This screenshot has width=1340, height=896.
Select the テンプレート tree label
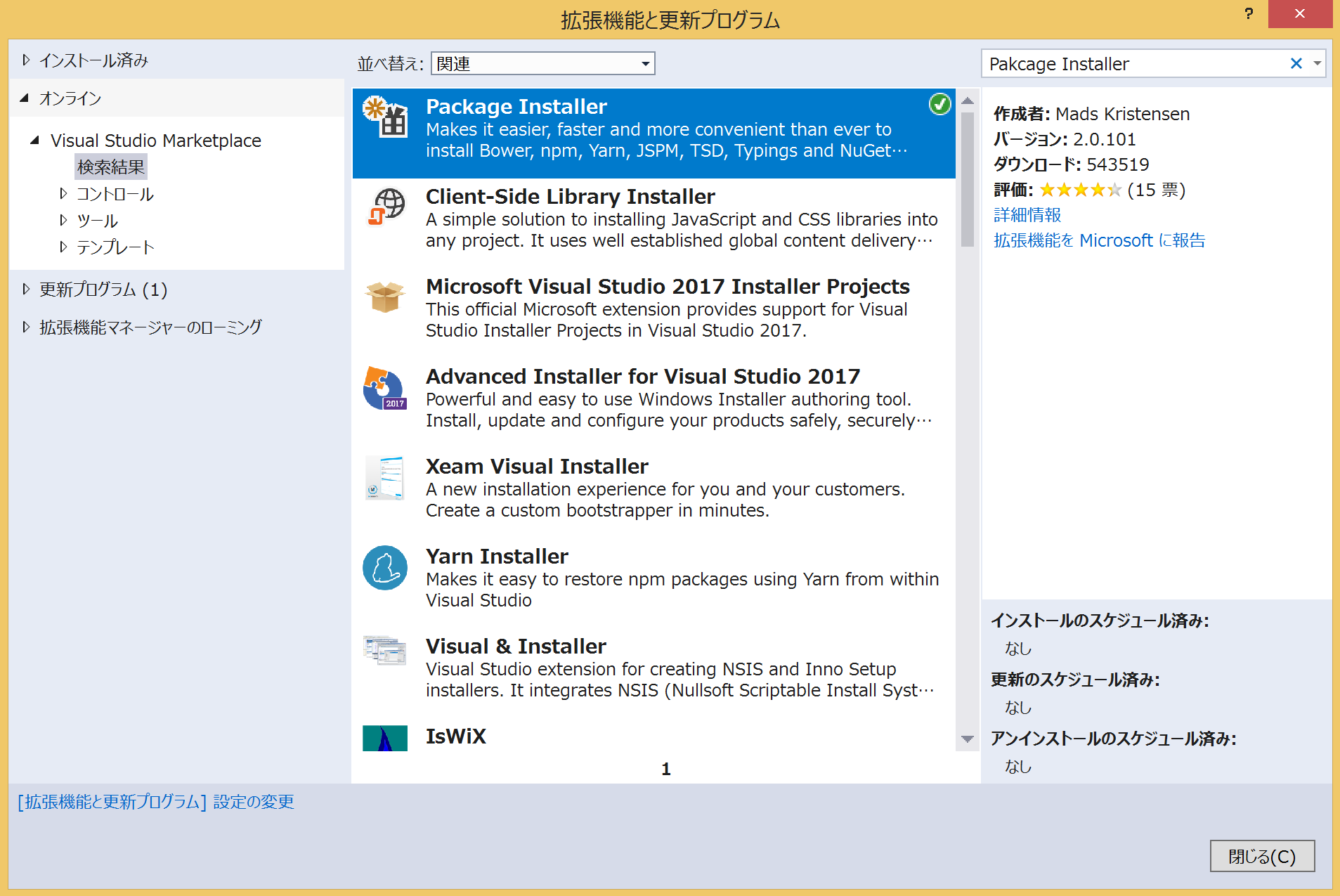point(115,247)
